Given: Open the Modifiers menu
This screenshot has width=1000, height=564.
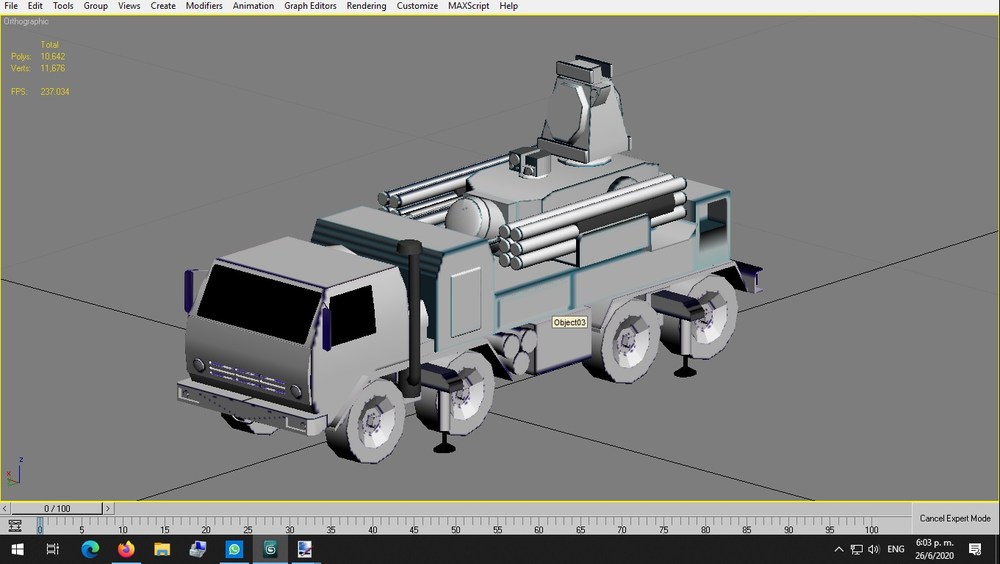Looking at the screenshot, I should [x=204, y=6].
